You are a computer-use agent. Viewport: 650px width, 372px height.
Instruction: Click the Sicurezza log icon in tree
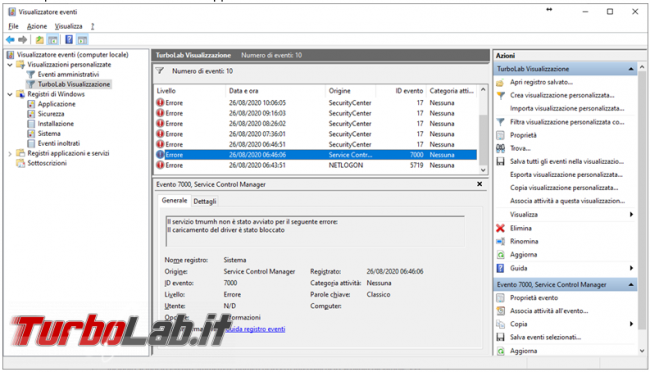click(x=31, y=114)
